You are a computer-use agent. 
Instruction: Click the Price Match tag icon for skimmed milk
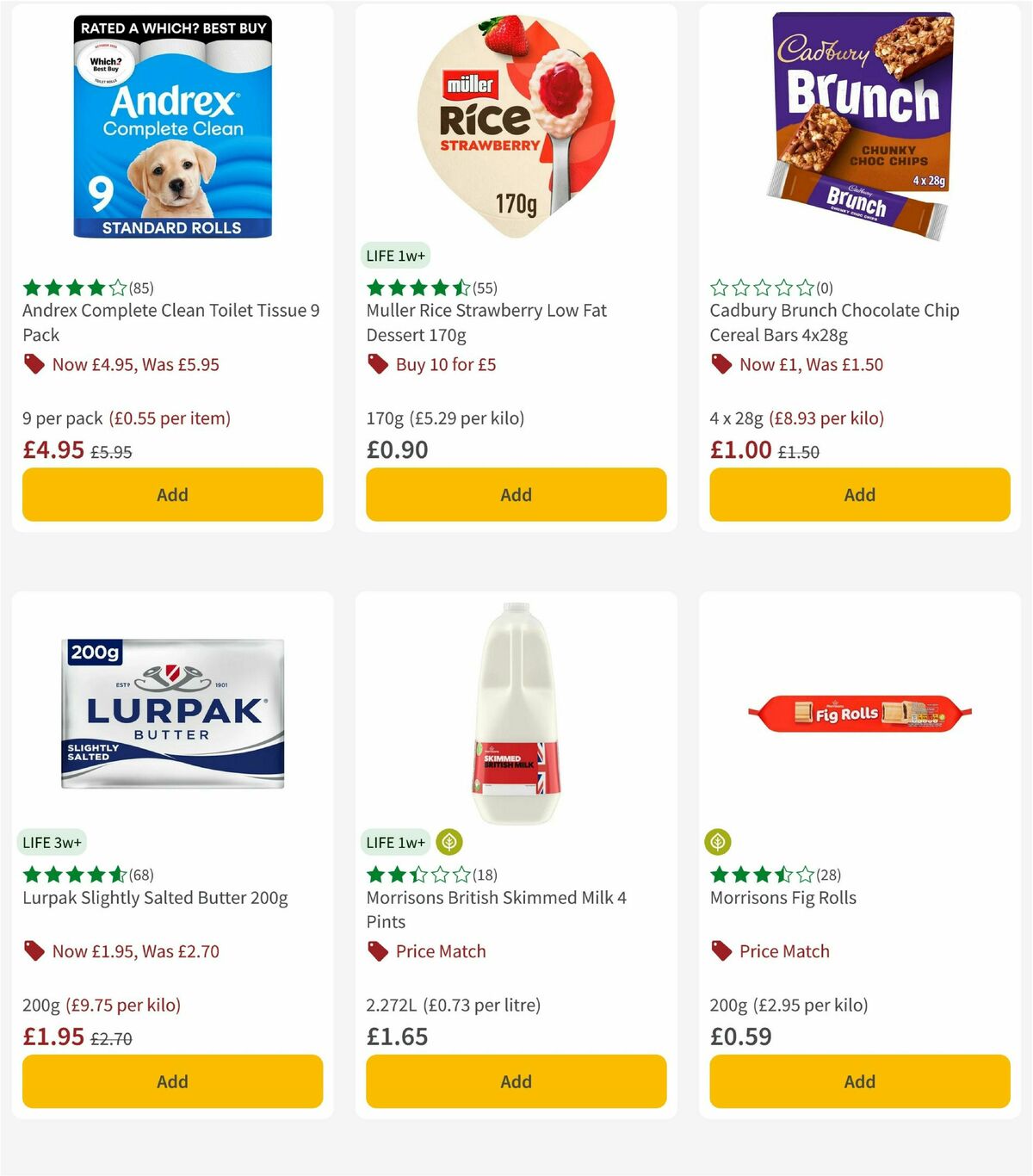tap(378, 951)
